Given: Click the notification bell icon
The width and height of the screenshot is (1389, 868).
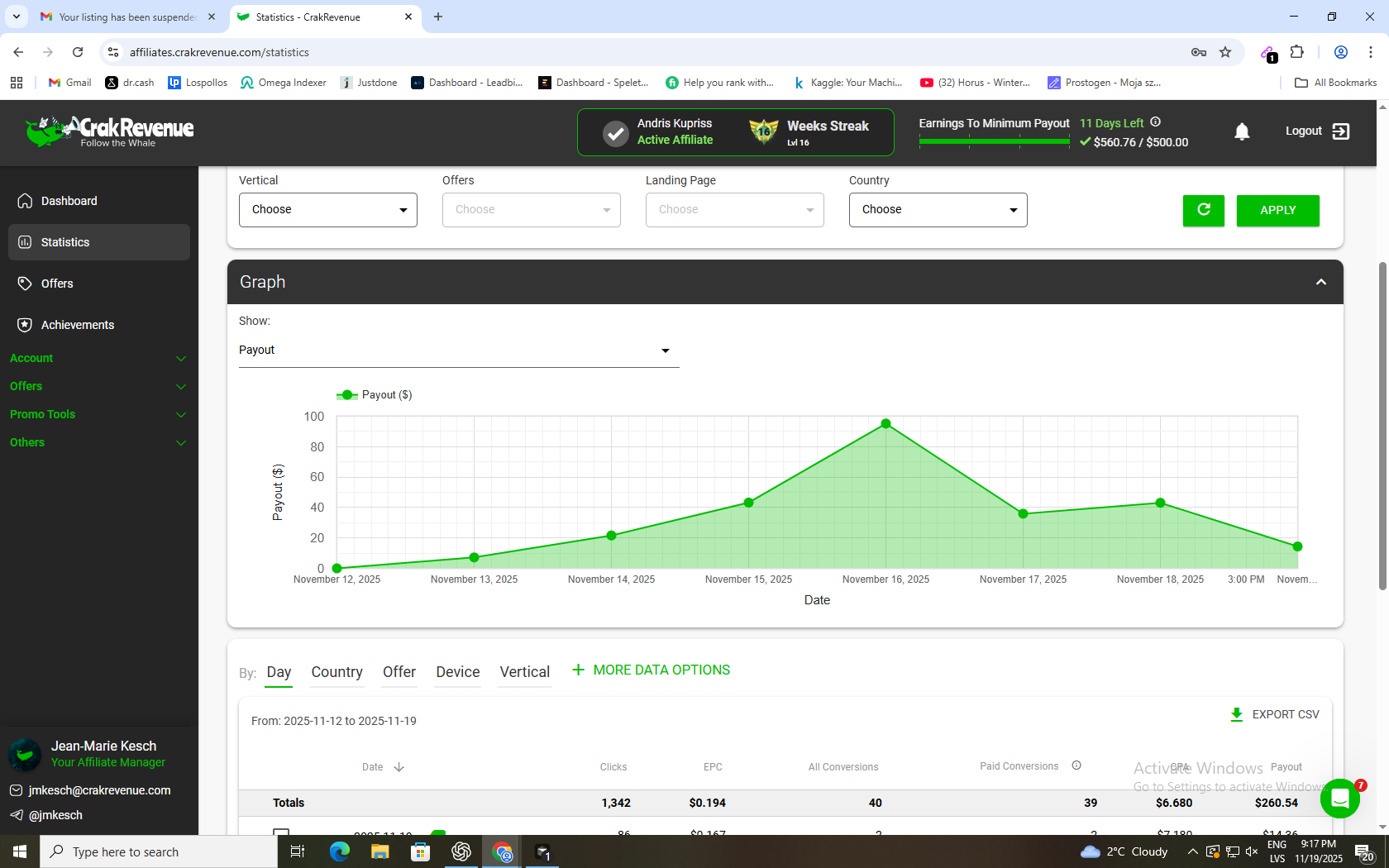Looking at the screenshot, I should [1242, 131].
